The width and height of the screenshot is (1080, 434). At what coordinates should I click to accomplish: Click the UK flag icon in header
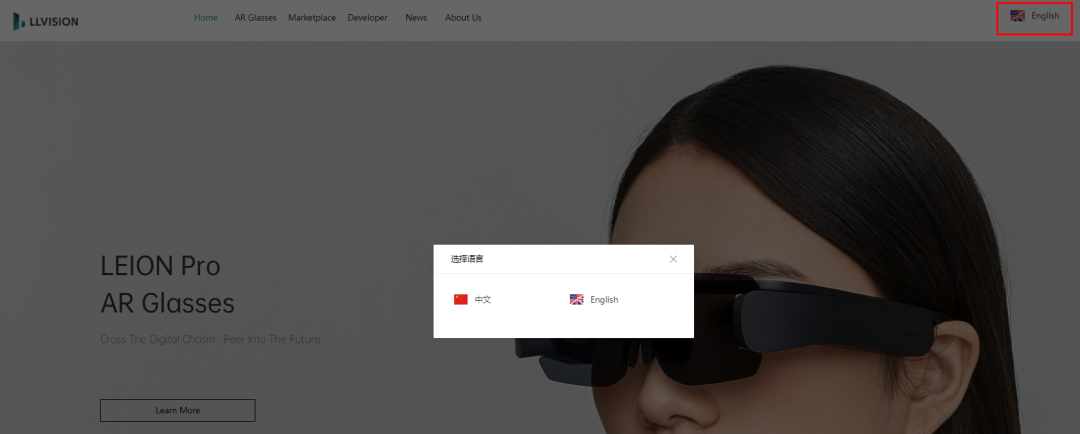pyautogui.click(x=1017, y=16)
